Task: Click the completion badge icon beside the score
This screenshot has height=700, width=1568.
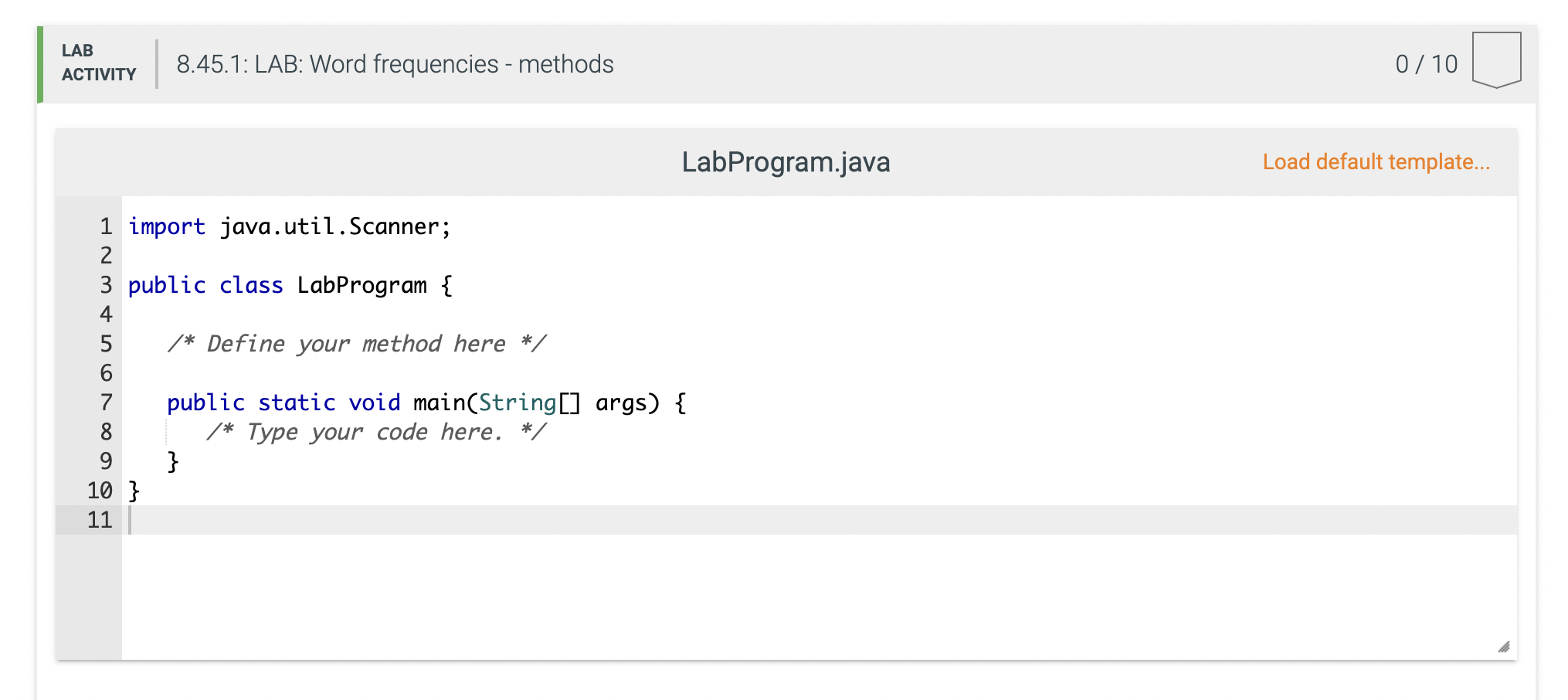Action: 1496,59
